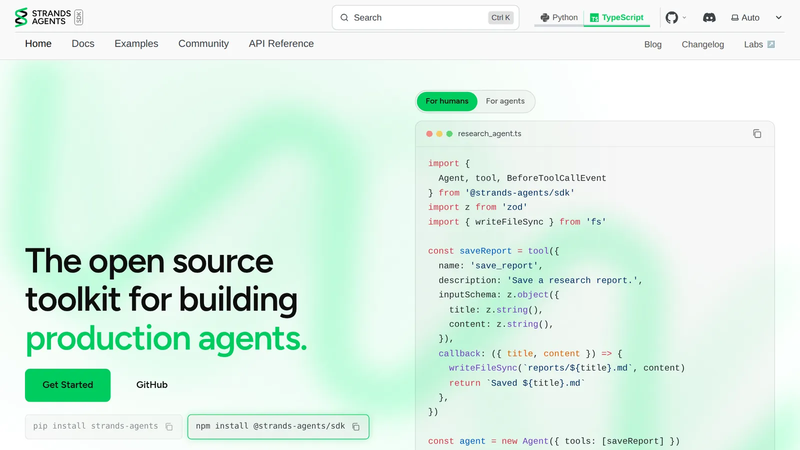
Task: Copy the npm install @strands-agents/sdk command
Action: click(x=356, y=427)
